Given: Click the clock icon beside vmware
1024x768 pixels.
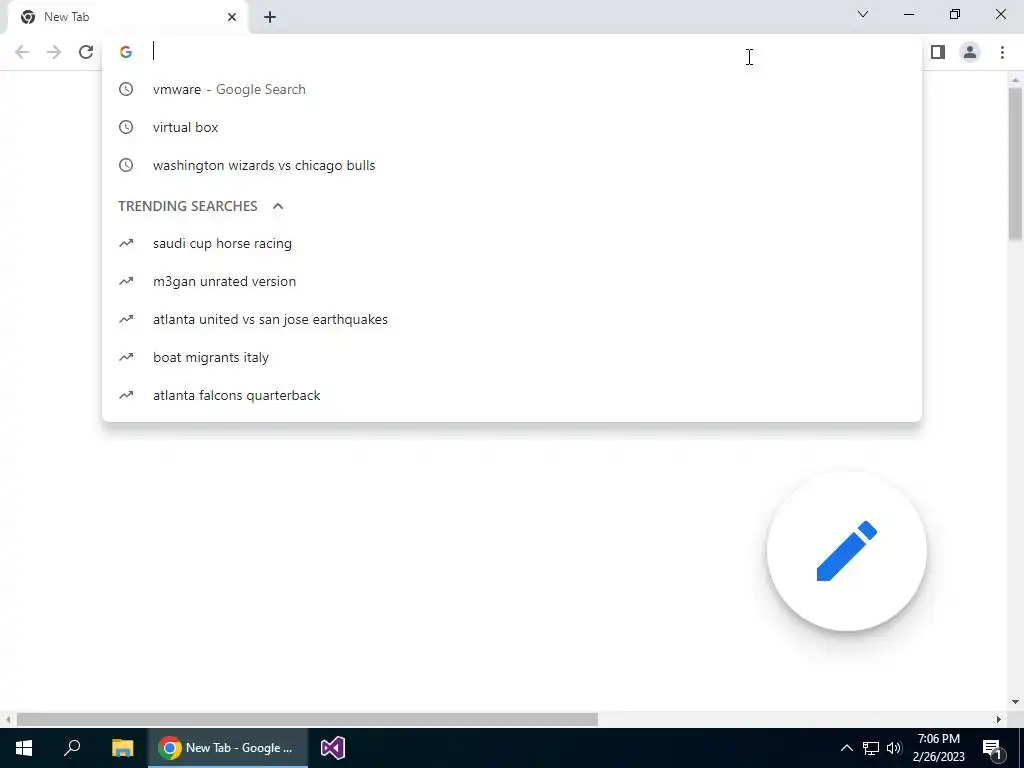Looking at the screenshot, I should [126, 89].
